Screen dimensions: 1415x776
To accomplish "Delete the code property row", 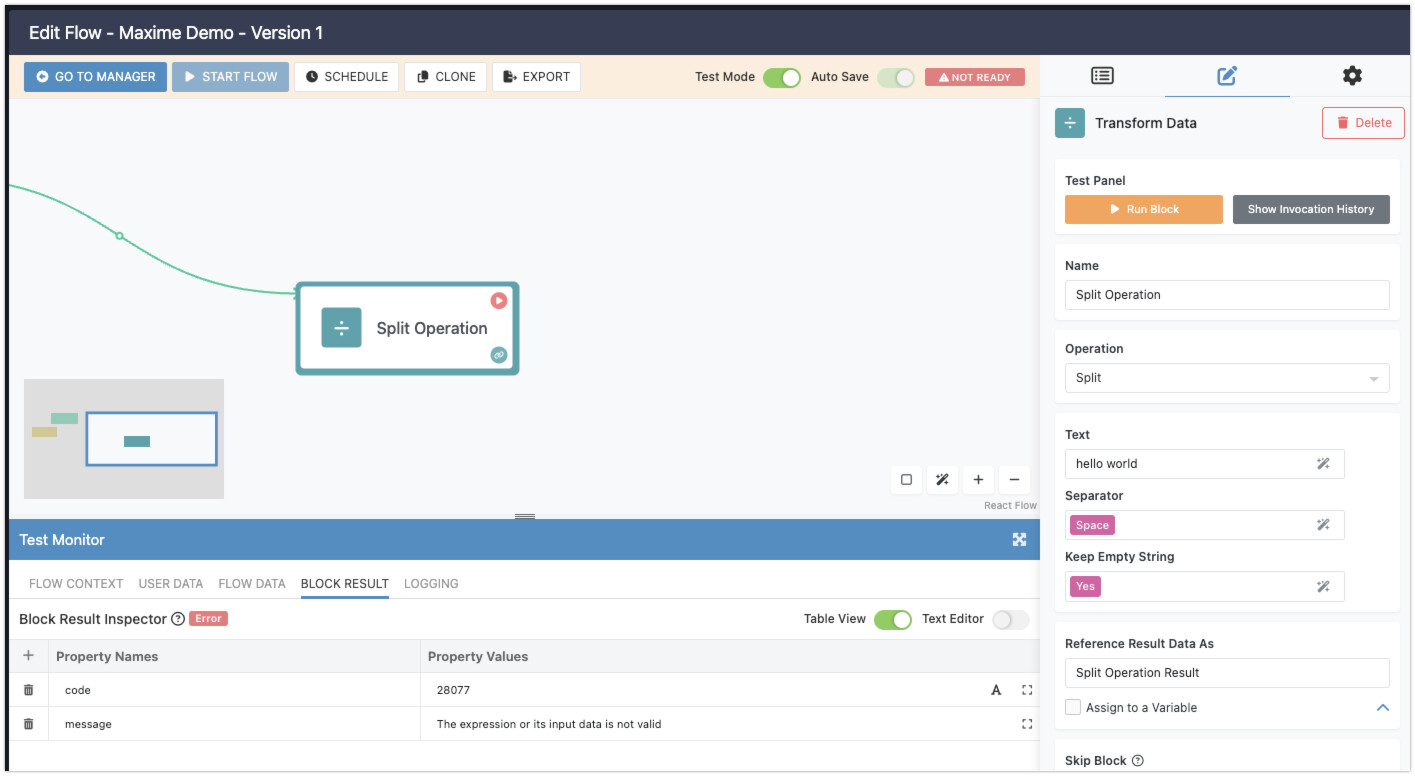I will [x=29, y=690].
